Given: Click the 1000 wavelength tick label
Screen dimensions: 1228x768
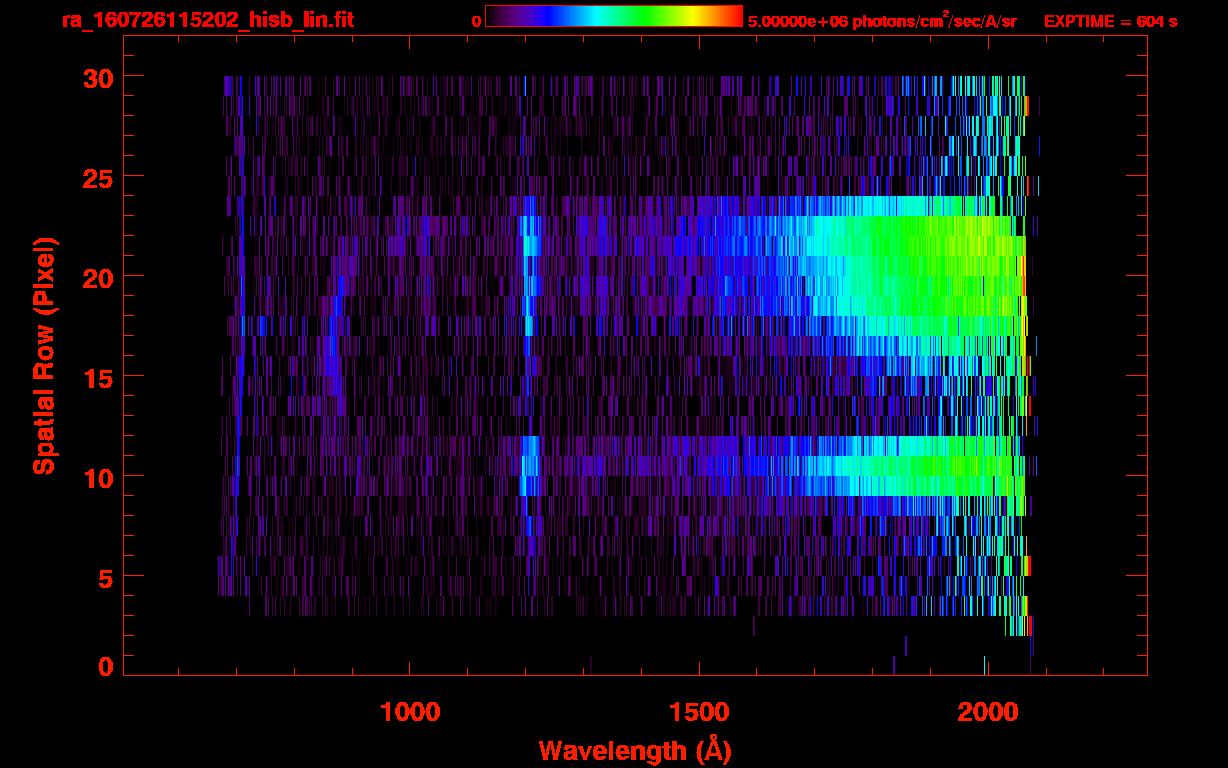Looking at the screenshot, I should [410, 712].
